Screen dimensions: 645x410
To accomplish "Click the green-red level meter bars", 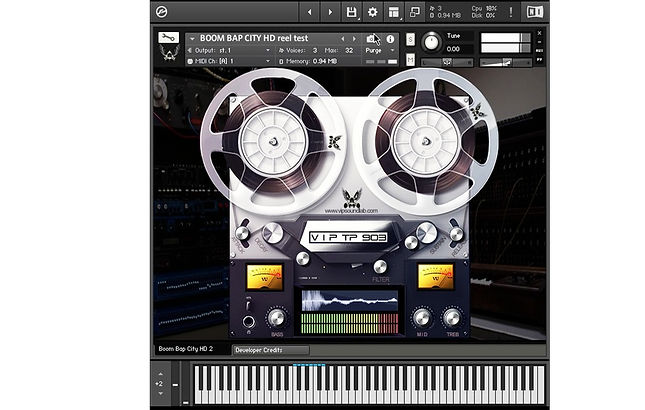I will point(350,323).
